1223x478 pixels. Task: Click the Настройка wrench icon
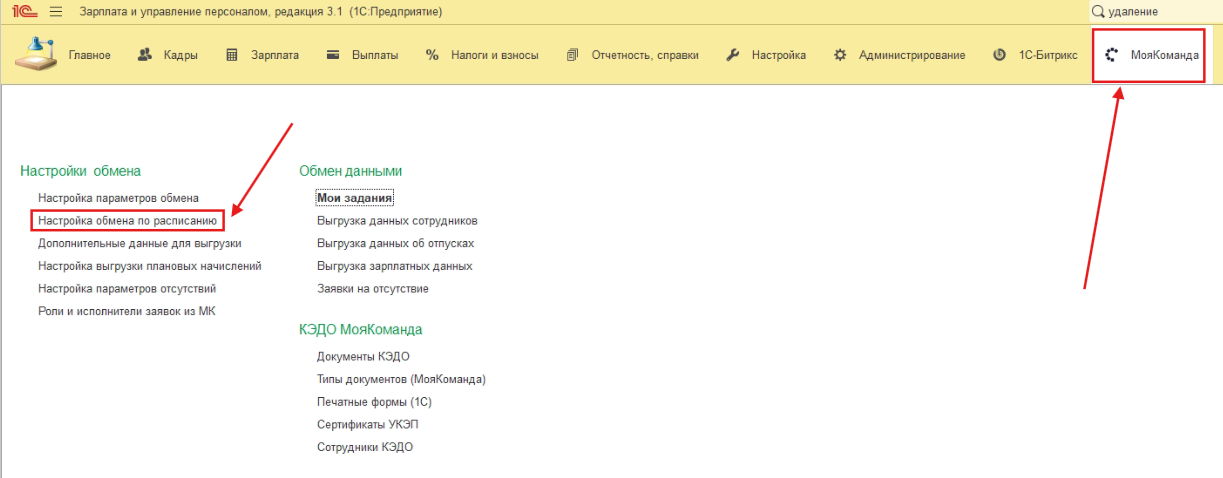click(x=732, y=55)
